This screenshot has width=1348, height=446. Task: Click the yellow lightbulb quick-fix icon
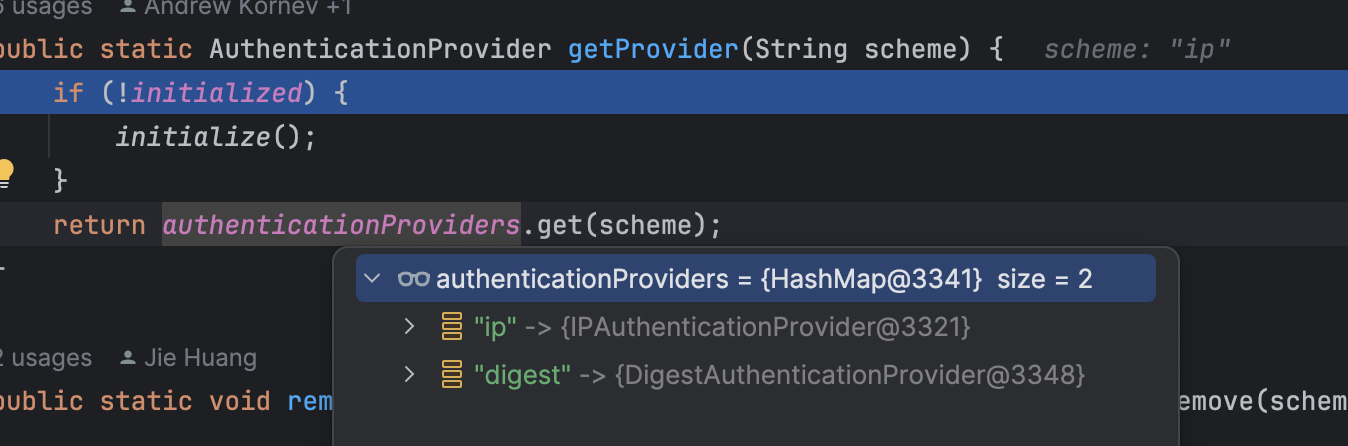point(6,172)
